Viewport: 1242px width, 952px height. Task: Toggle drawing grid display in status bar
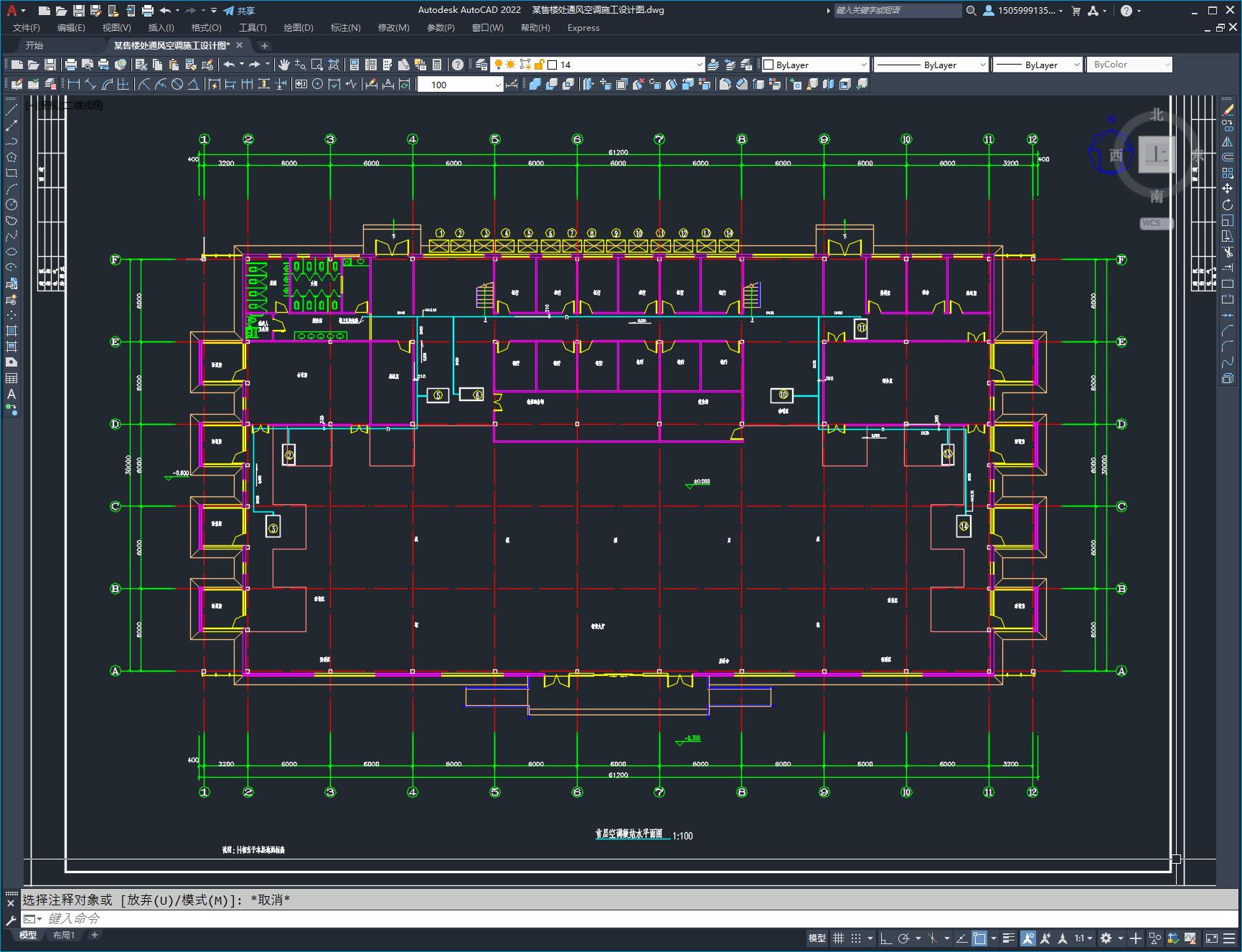click(x=838, y=938)
